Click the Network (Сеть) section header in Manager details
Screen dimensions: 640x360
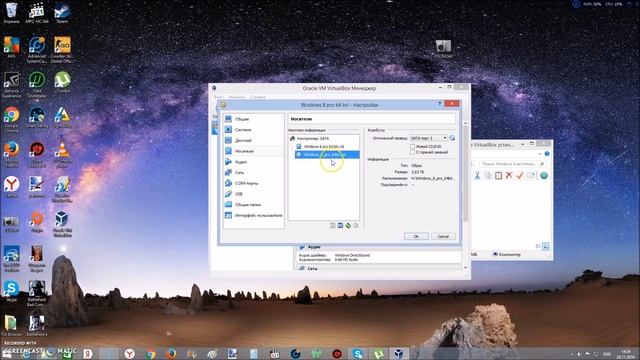coord(378,269)
